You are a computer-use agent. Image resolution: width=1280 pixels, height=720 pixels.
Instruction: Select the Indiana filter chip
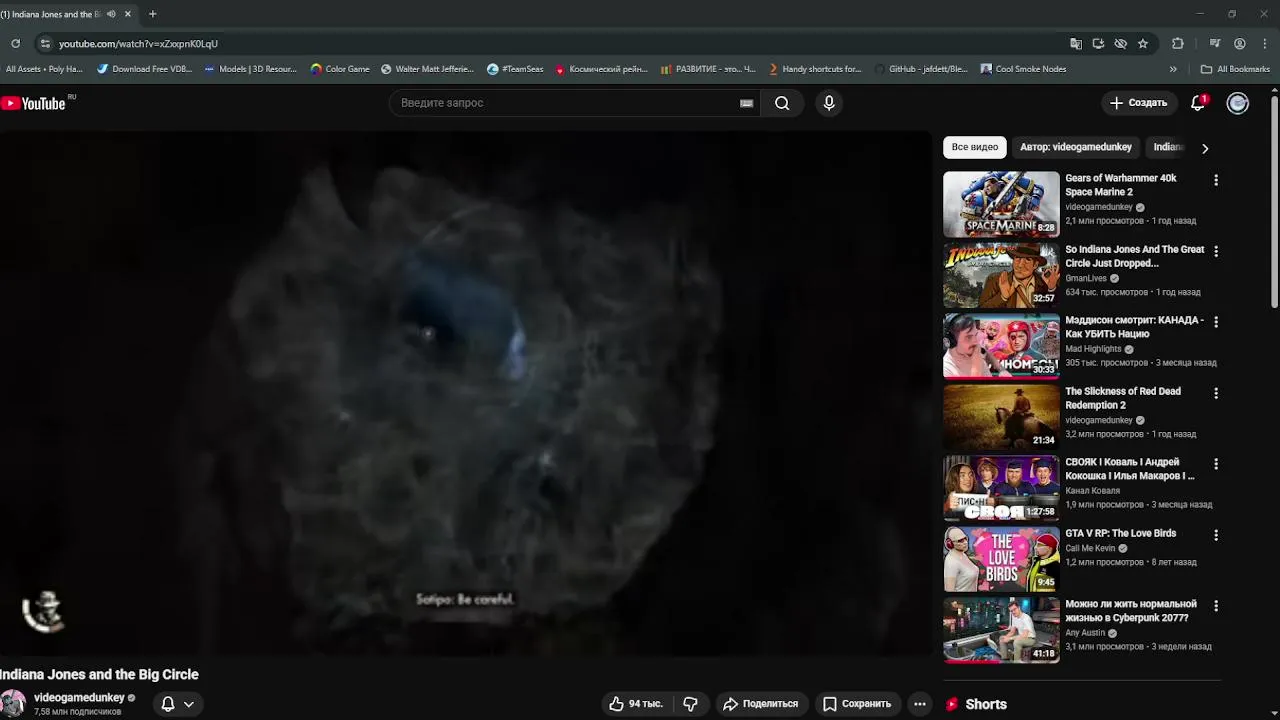1168,147
